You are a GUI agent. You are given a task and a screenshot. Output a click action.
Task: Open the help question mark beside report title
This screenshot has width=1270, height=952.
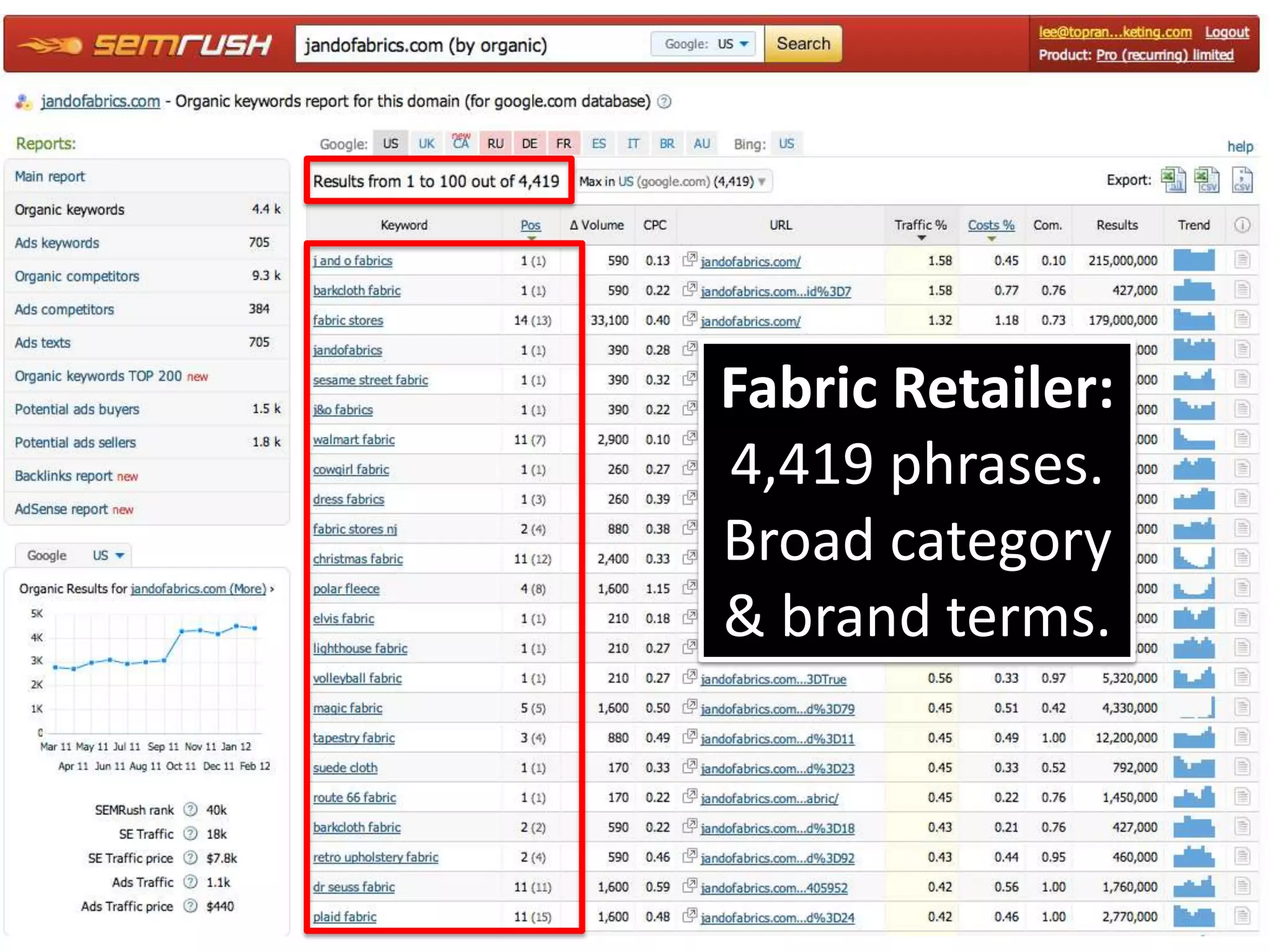(x=664, y=101)
